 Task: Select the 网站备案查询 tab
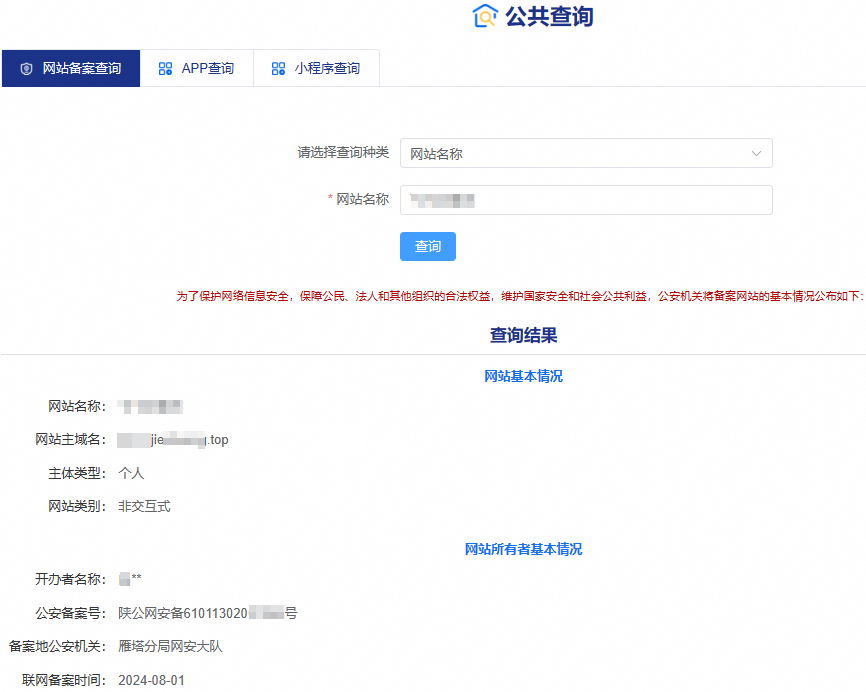70,68
